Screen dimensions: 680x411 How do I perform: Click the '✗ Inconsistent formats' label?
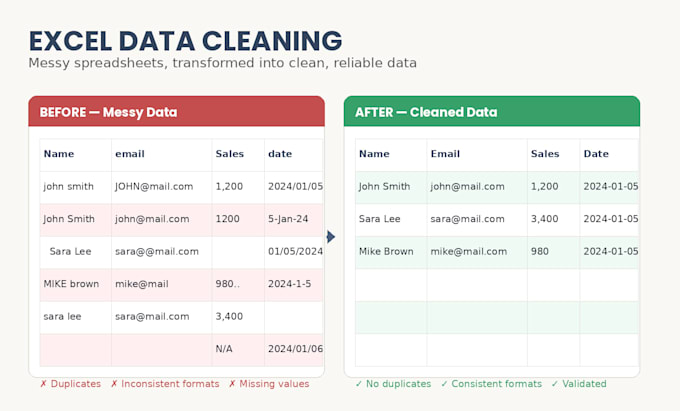pyautogui.click(x=165, y=384)
